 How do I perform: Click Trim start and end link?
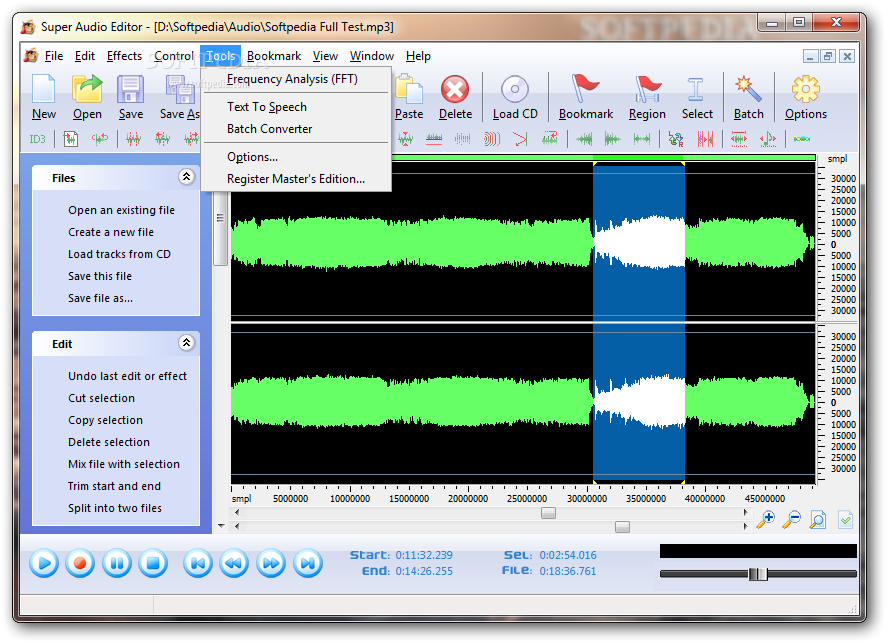tap(114, 486)
